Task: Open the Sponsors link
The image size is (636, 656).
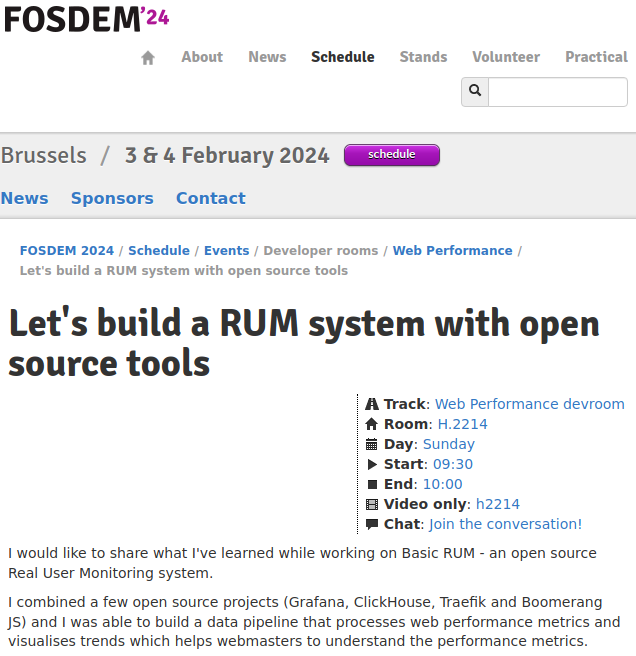Action: coord(112,198)
